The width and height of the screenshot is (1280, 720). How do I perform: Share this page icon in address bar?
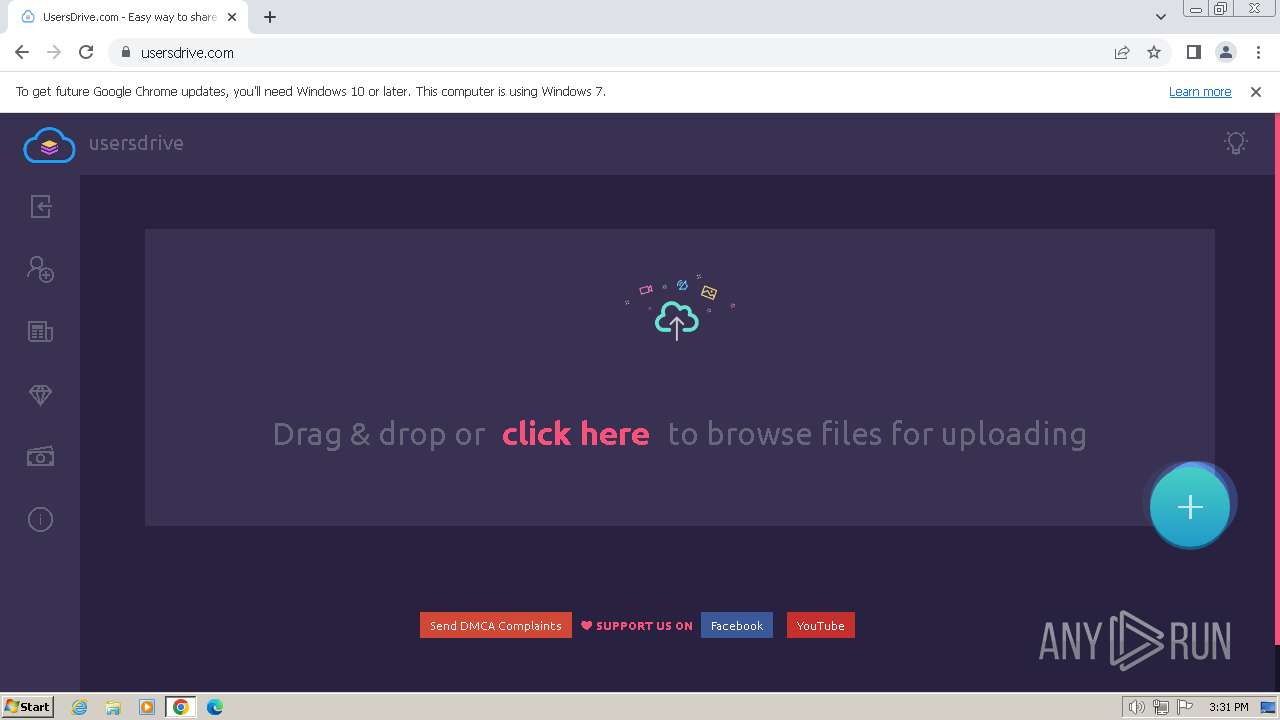coord(1122,52)
